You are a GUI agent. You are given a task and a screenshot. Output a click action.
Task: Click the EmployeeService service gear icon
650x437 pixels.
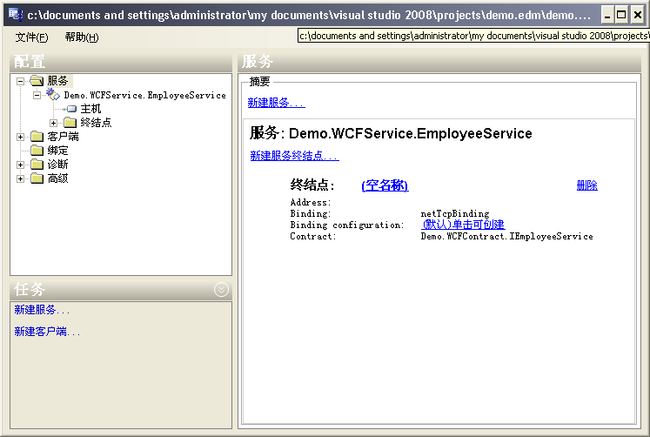pyautogui.click(x=53, y=94)
